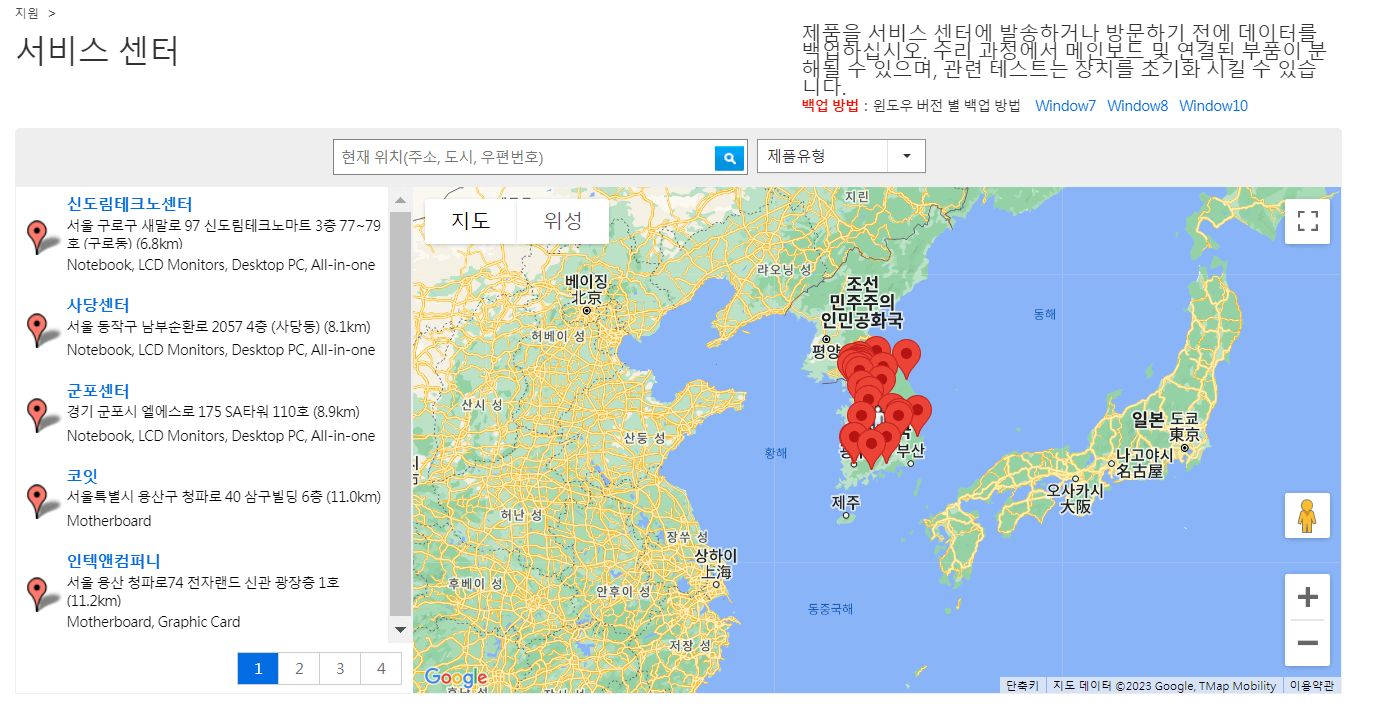Click the list scrollbar down arrow
1375x727 pixels.
pos(400,630)
